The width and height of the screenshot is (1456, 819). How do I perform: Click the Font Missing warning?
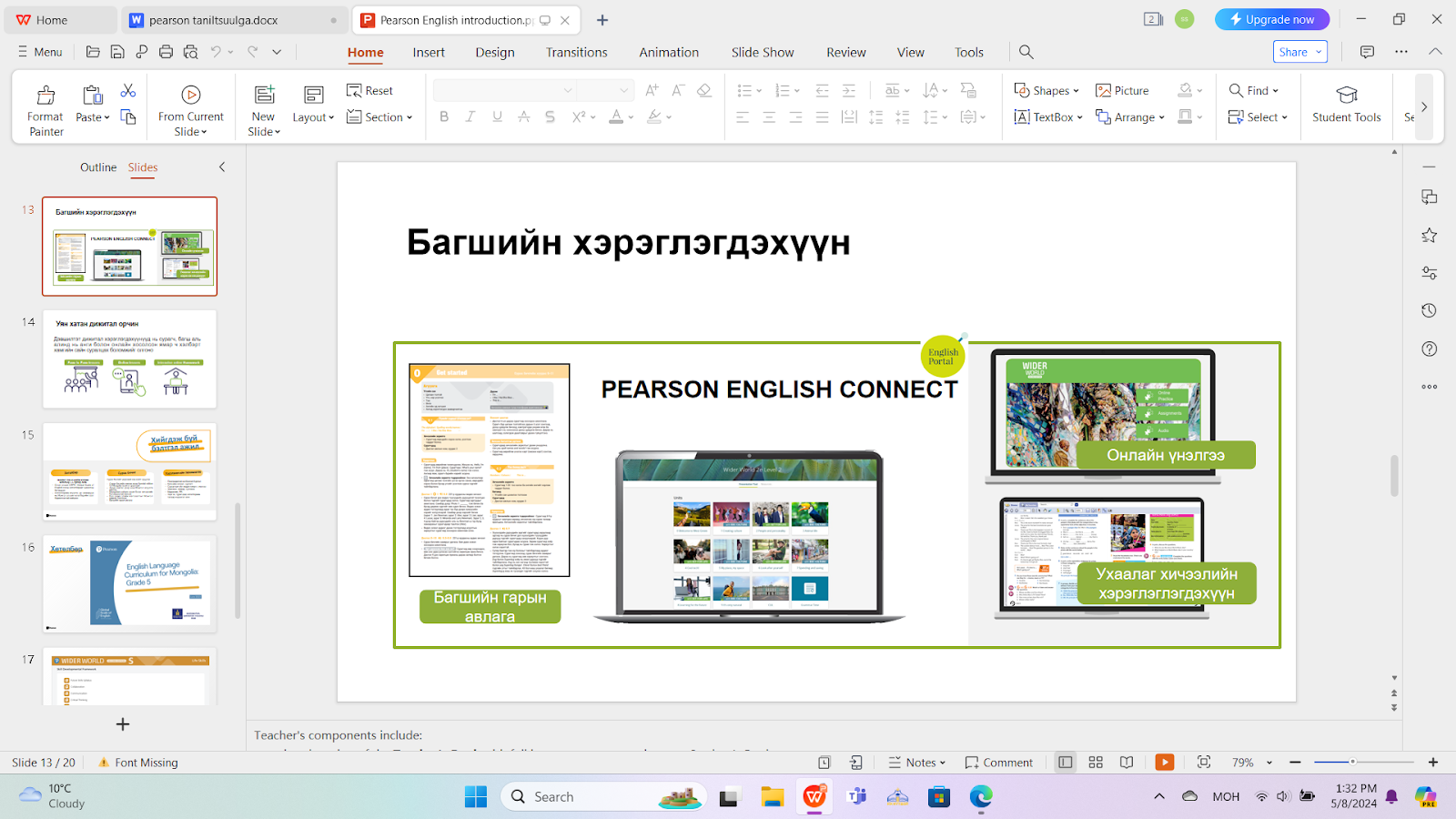click(138, 763)
